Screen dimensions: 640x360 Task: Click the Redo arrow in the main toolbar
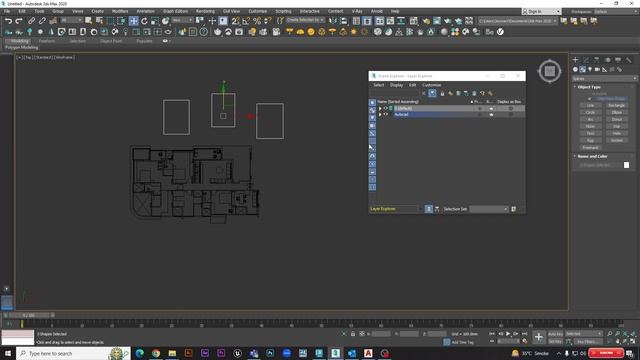[19, 21]
